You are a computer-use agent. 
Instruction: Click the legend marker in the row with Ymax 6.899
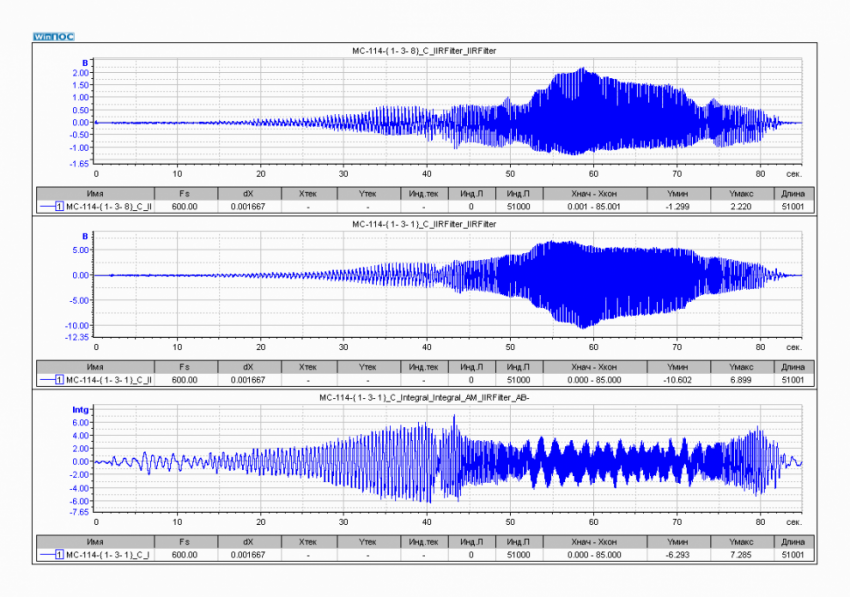coord(52,380)
